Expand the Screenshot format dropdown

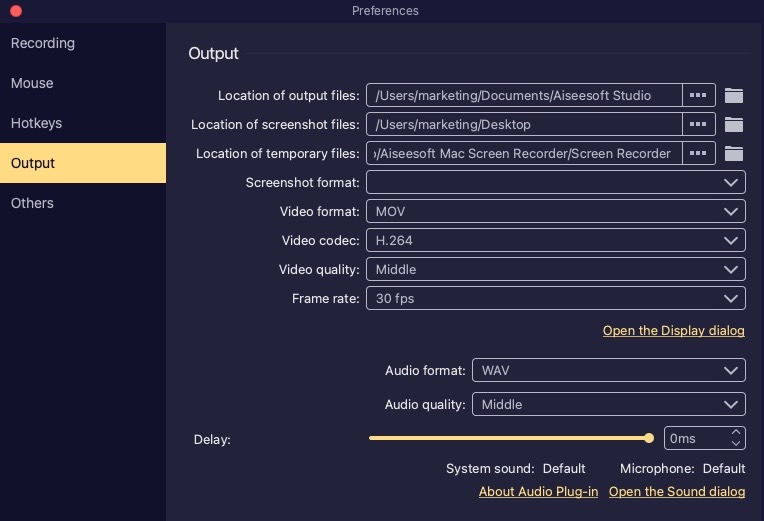pos(555,183)
